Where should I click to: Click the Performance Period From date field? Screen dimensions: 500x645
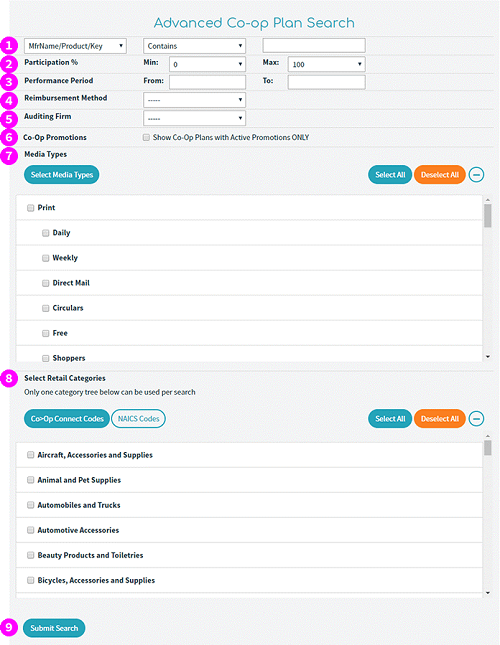(208, 82)
